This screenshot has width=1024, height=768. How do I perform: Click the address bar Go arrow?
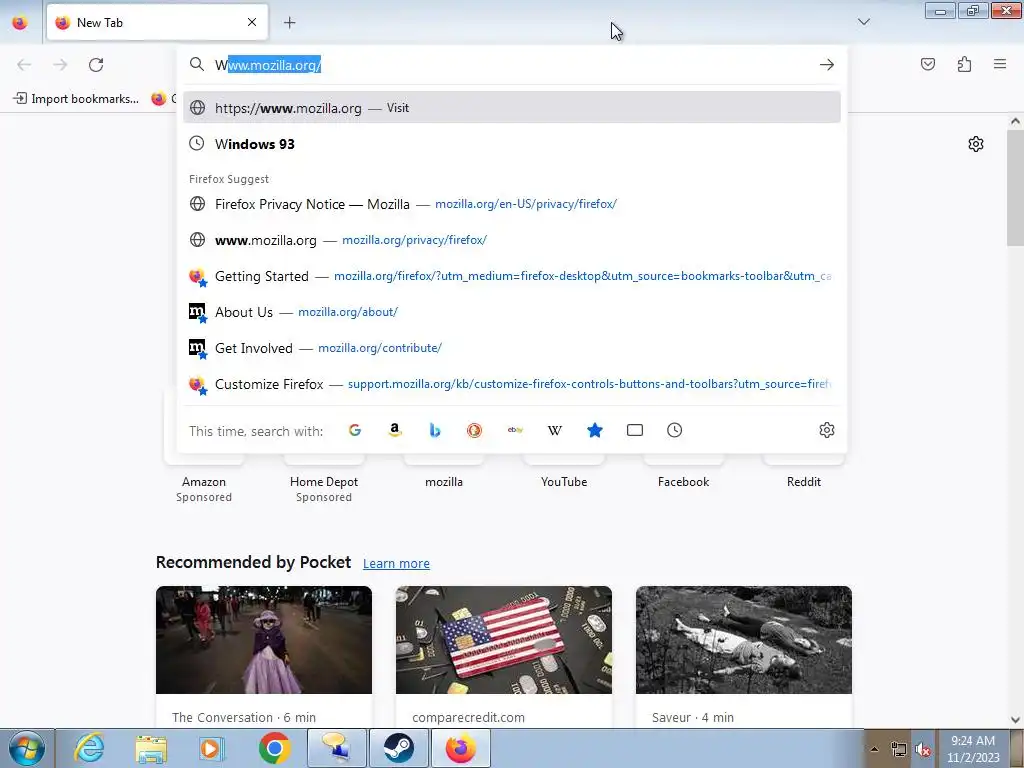coord(827,64)
